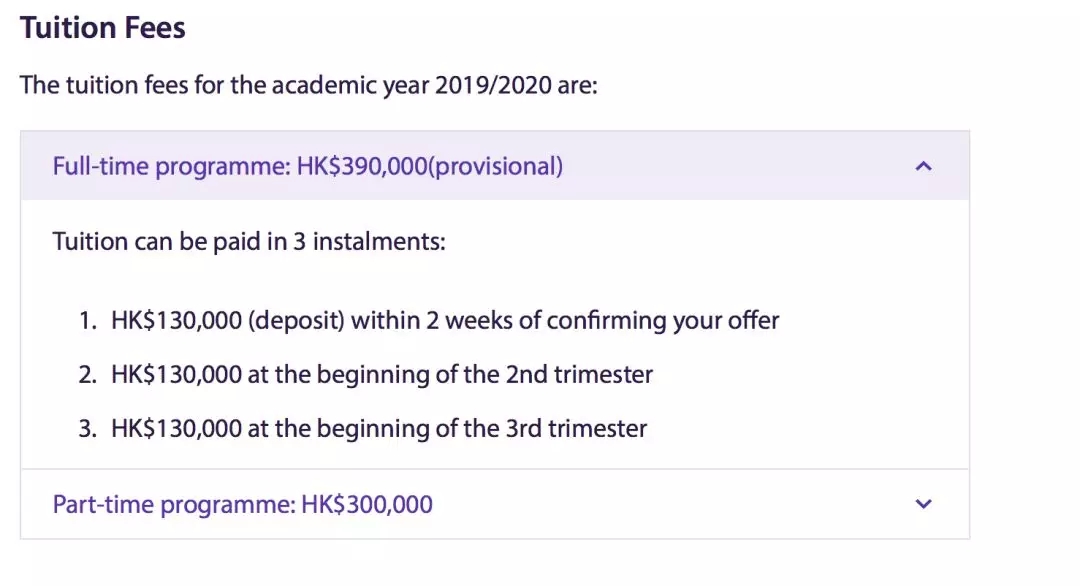1080x586 pixels.
Task: Click the first instalment about the deposit
Action: point(428,321)
